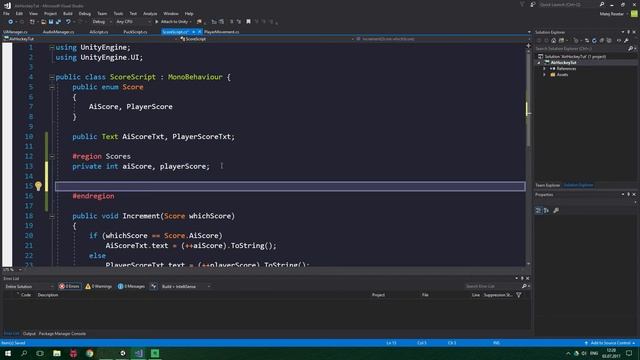Click the Property Pages wrench in Properties
Screen dimensions: 640x360
556,210
